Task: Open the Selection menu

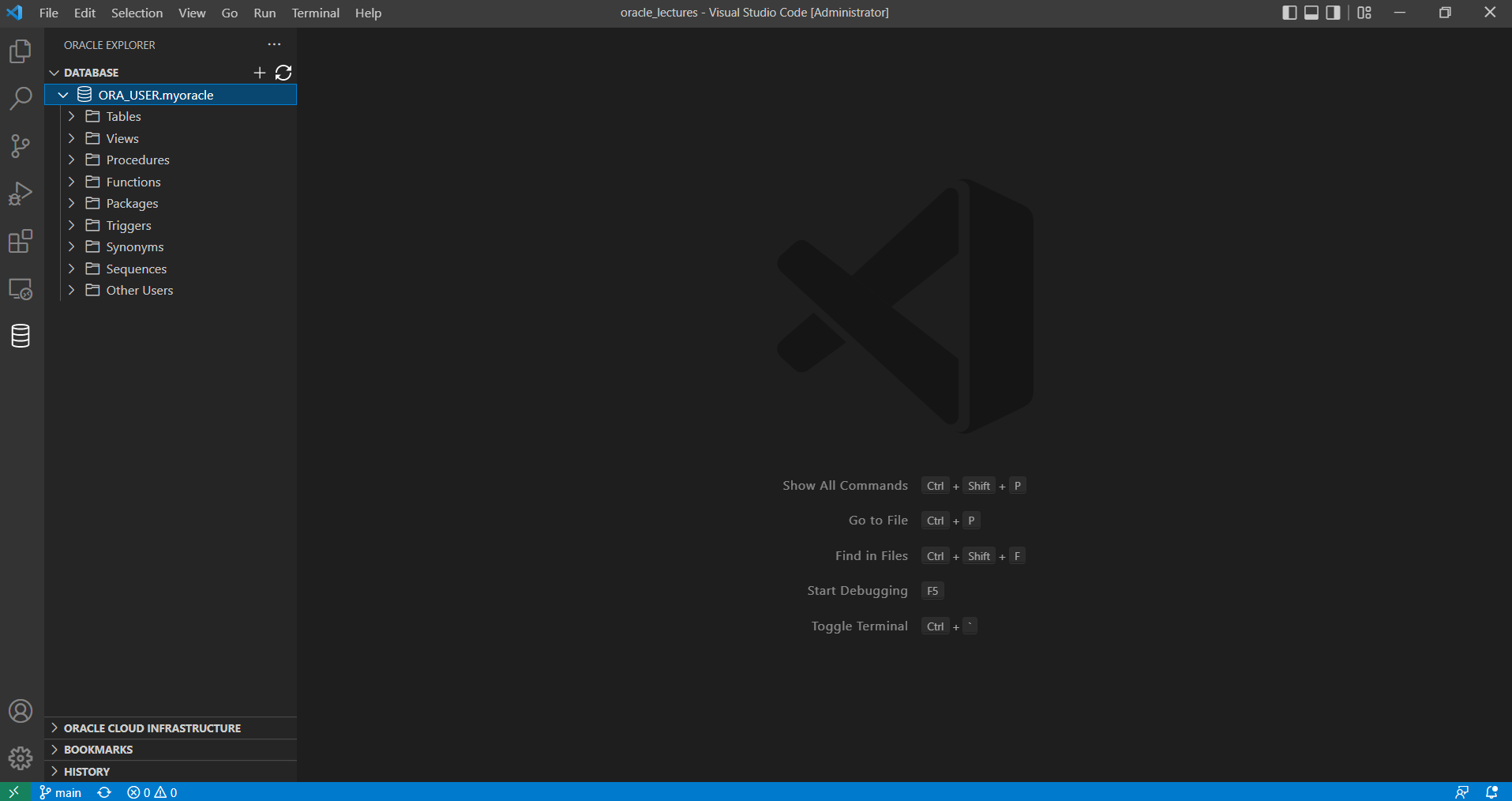Action: pyautogui.click(x=137, y=13)
